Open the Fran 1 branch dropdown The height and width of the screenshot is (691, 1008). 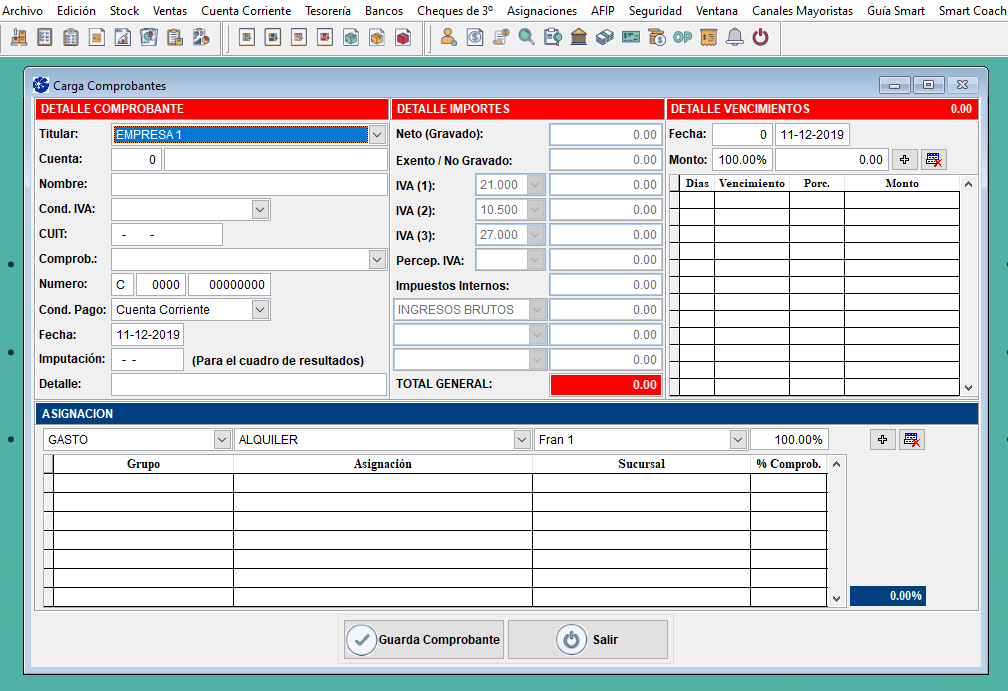click(x=738, y=440)
